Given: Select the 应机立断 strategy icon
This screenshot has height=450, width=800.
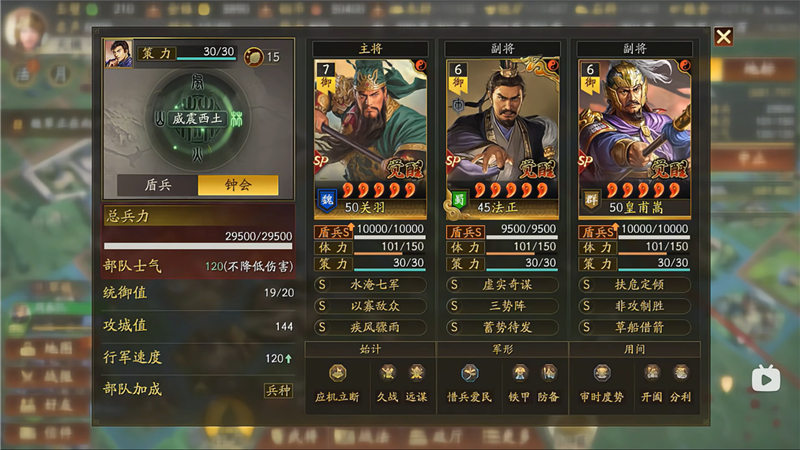Looking at the screenshot, I should point(337,373).
